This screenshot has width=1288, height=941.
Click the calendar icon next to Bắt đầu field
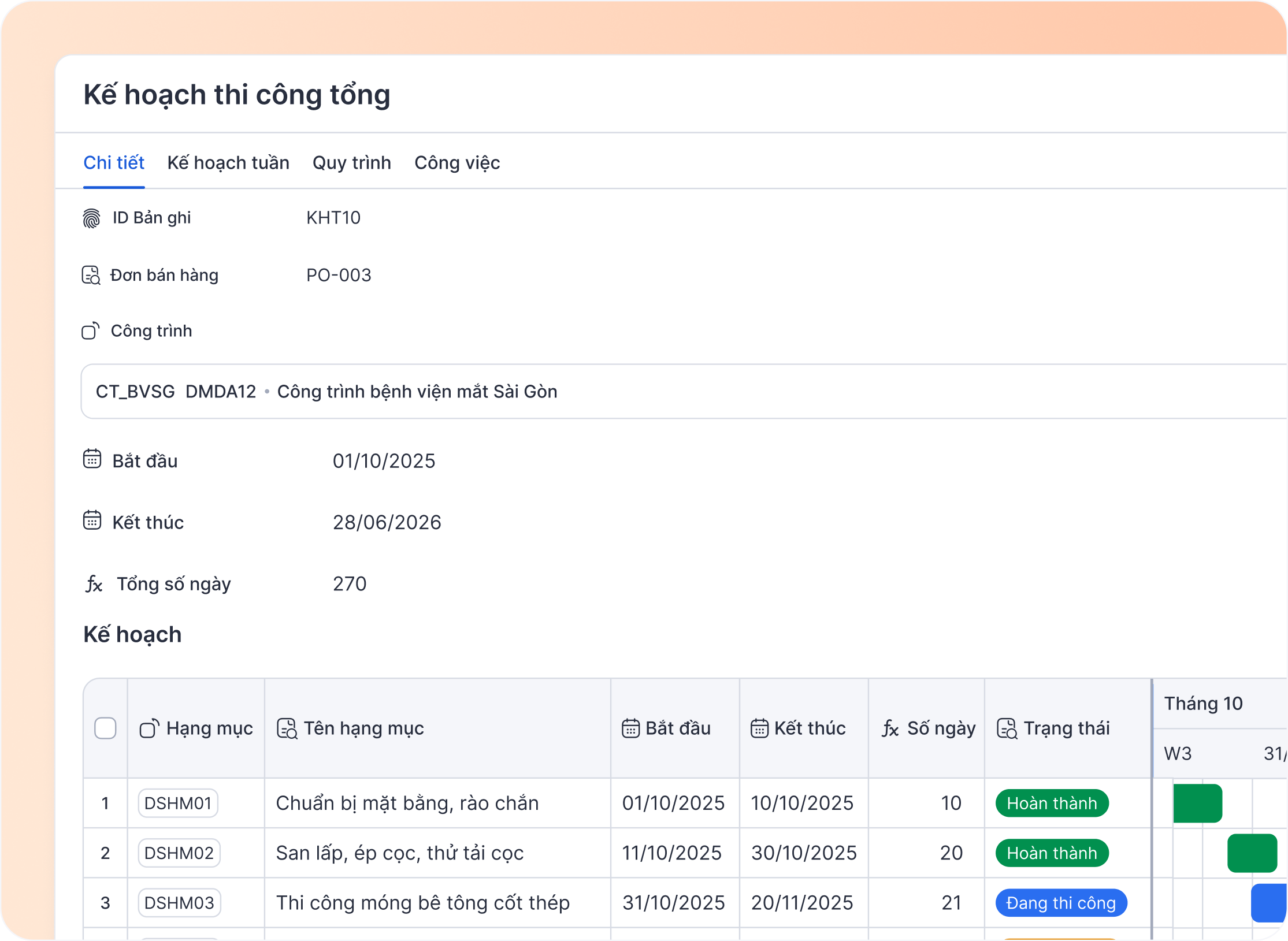click(x=92, y=459)
